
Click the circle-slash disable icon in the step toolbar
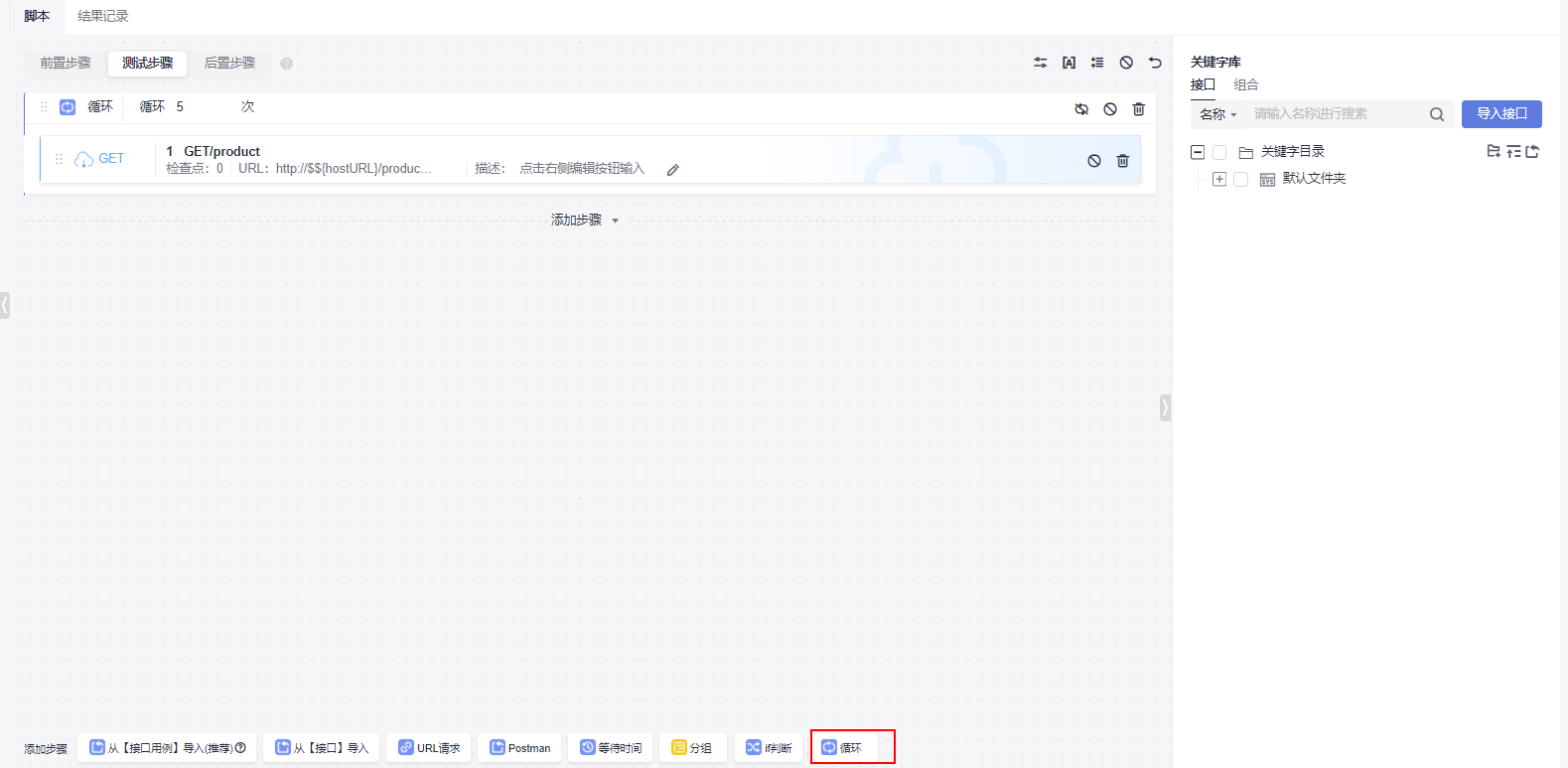click(1126, 63)
